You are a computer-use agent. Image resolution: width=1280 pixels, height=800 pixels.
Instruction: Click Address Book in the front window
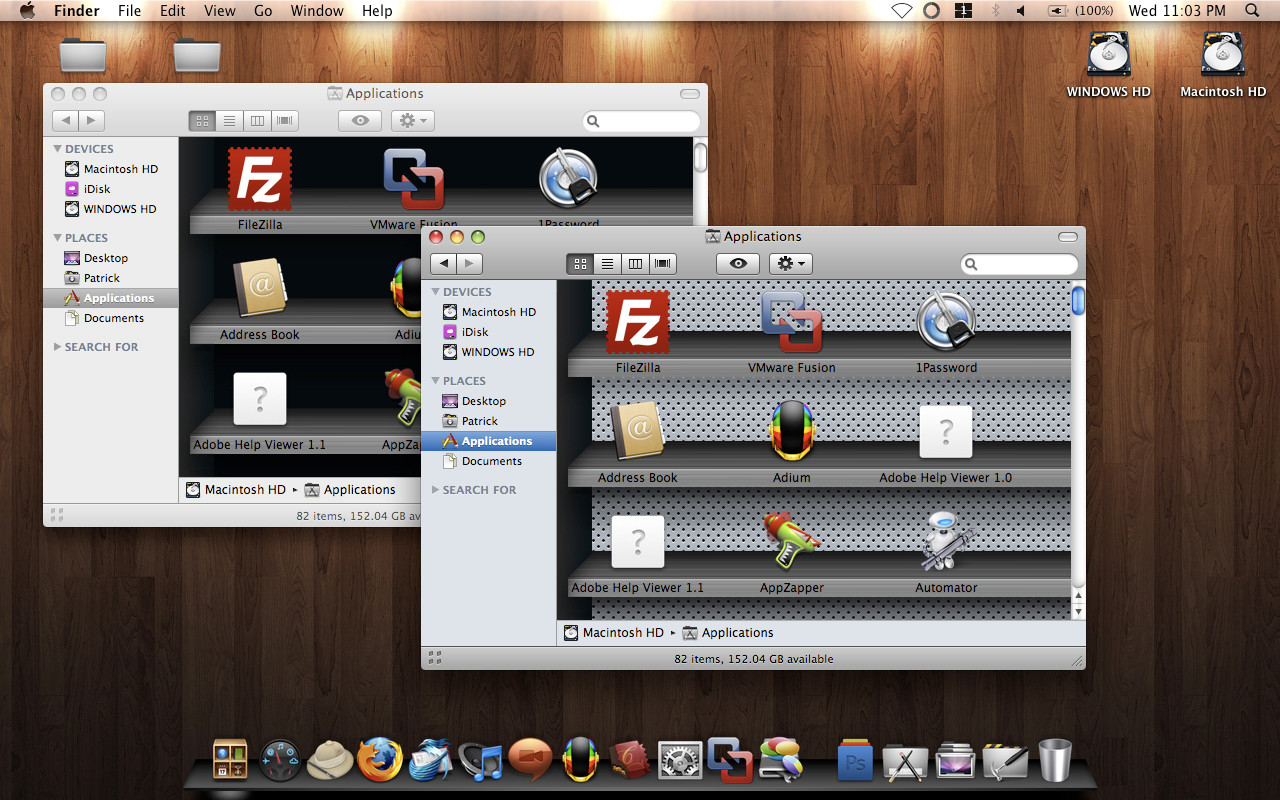point(638,432)
